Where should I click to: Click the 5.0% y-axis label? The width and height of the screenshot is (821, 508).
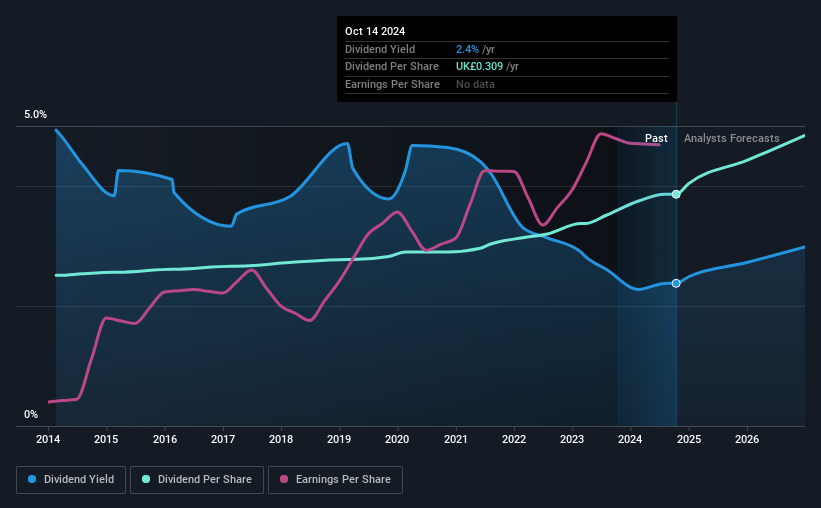pyautogui.click(x=35, y=115)
